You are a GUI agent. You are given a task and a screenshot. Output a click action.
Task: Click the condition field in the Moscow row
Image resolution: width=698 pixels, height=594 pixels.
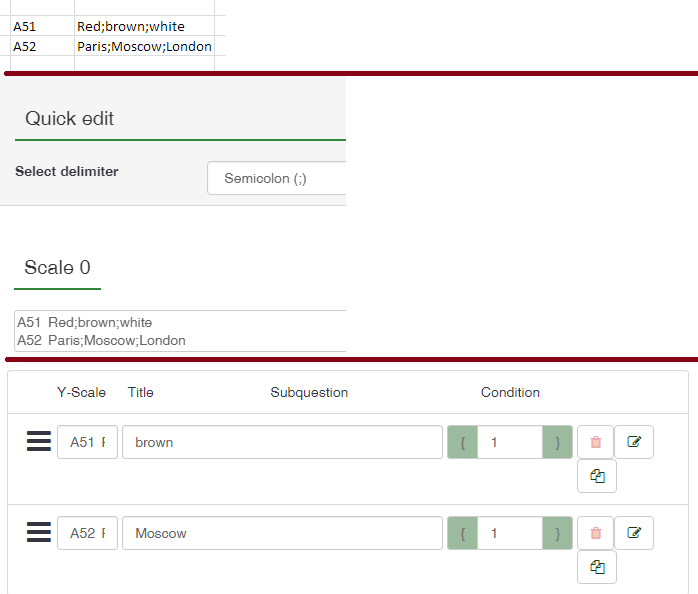[x=510, y=533]
